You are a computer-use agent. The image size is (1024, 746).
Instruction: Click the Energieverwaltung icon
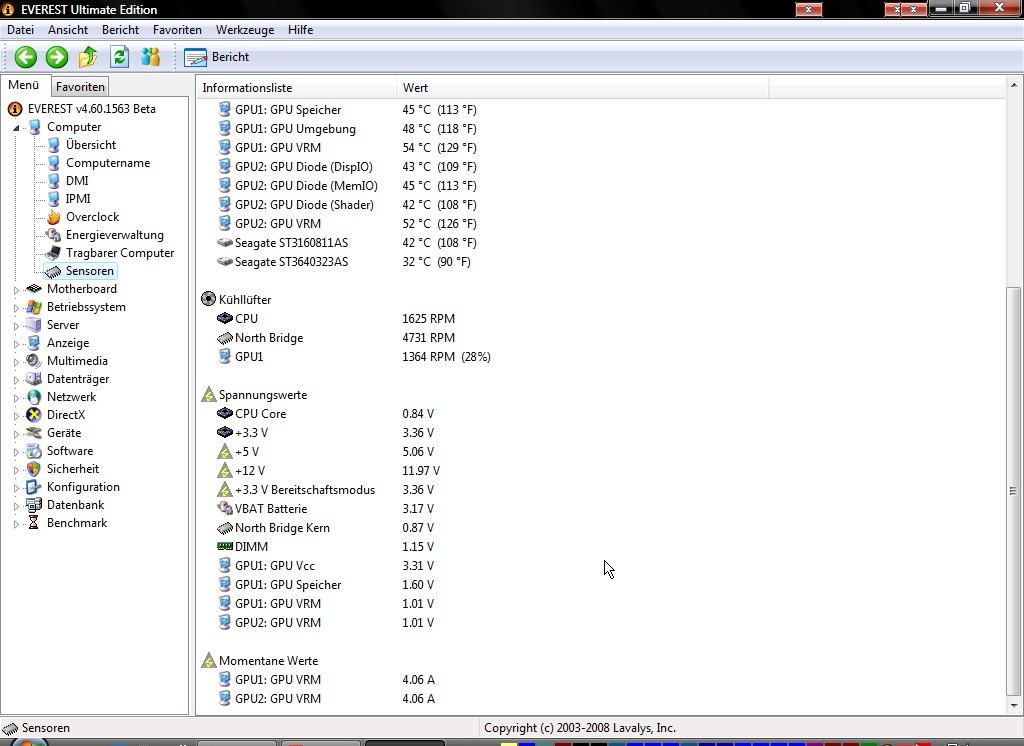coord(54,235)
